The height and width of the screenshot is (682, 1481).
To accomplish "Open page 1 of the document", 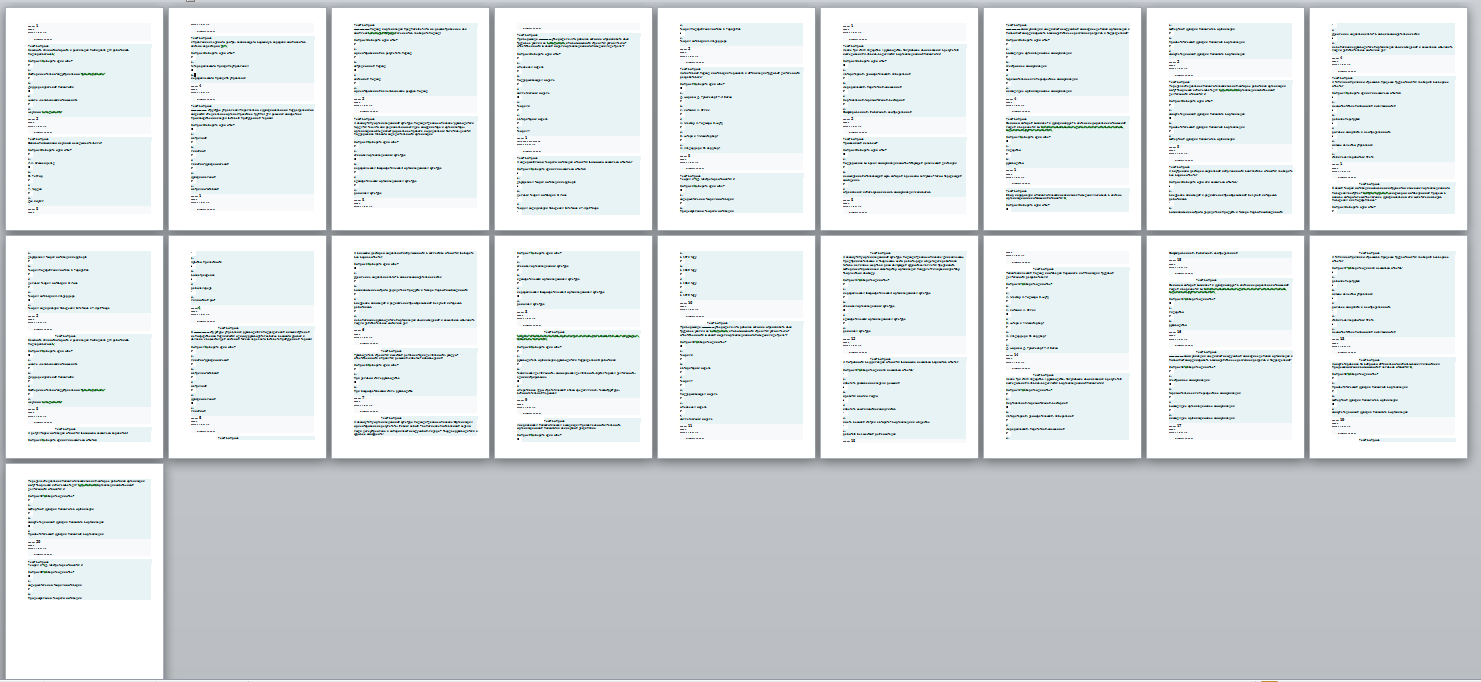I will click(84, 119).
